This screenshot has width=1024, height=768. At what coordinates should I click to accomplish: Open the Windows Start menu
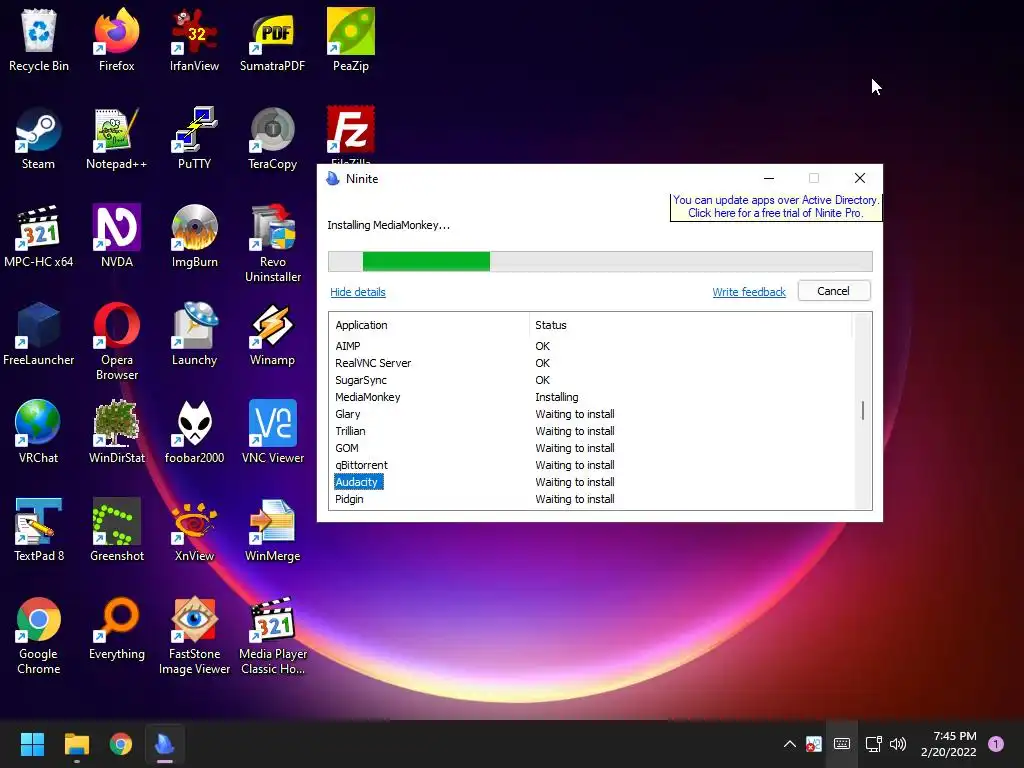pyautogui.click(x=32, y=744)
